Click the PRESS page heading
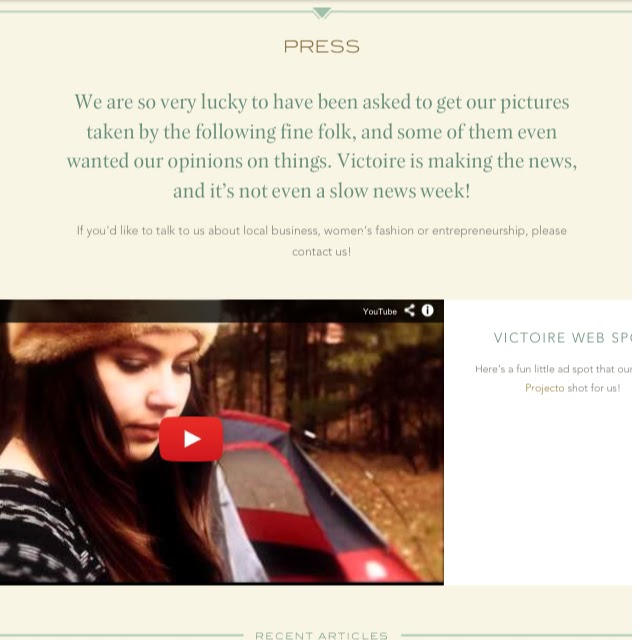Screen dimensions: 640x640 pos(322,47)
